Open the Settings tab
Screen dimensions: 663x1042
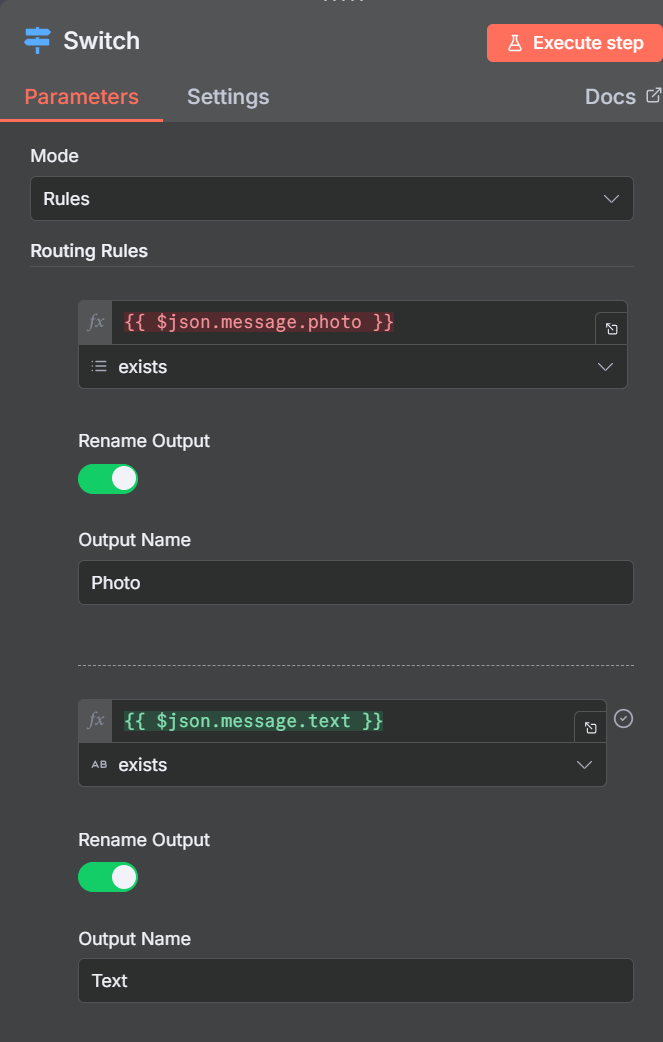click(228, 97)
